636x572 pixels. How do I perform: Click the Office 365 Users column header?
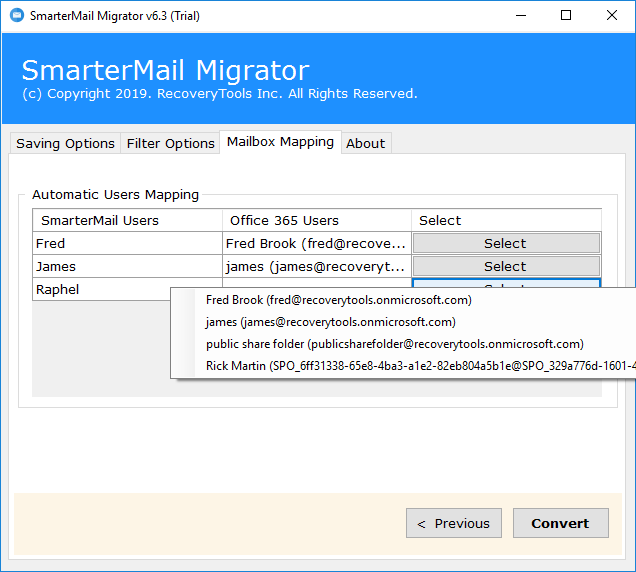tap(317, 220)
